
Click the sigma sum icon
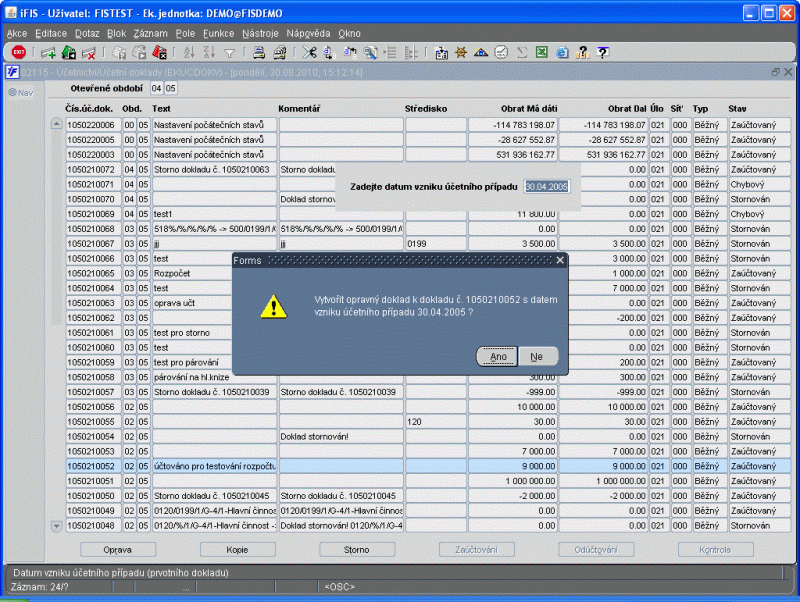click(521, 52)
